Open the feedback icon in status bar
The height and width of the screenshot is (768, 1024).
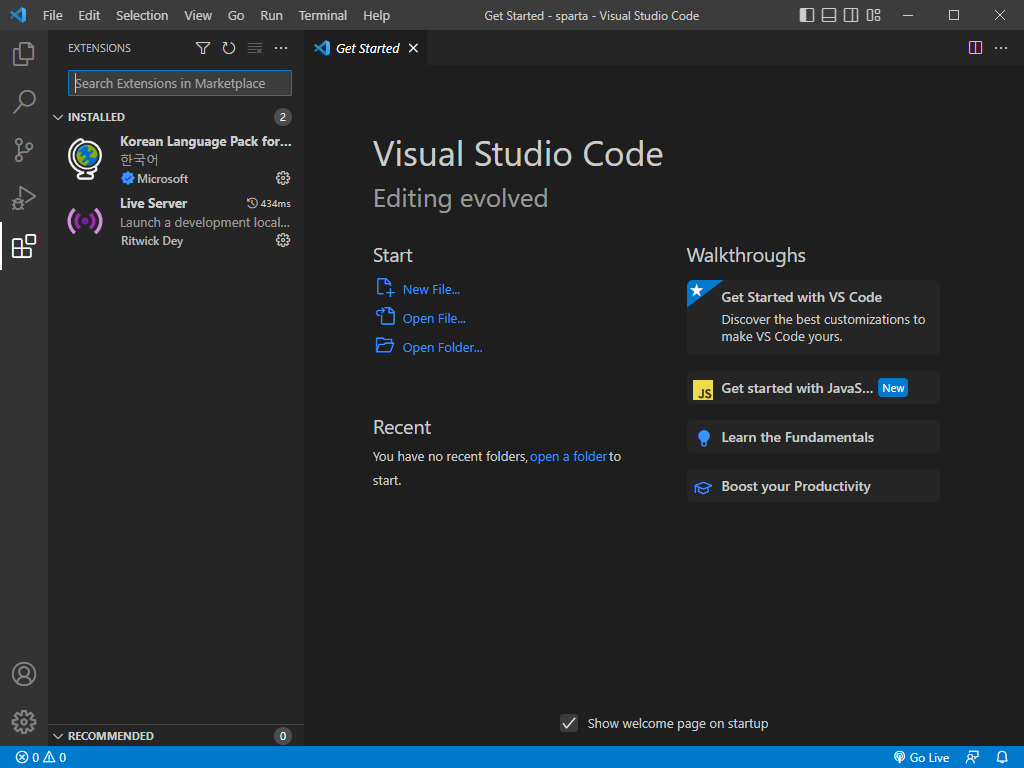click(972, 758)
